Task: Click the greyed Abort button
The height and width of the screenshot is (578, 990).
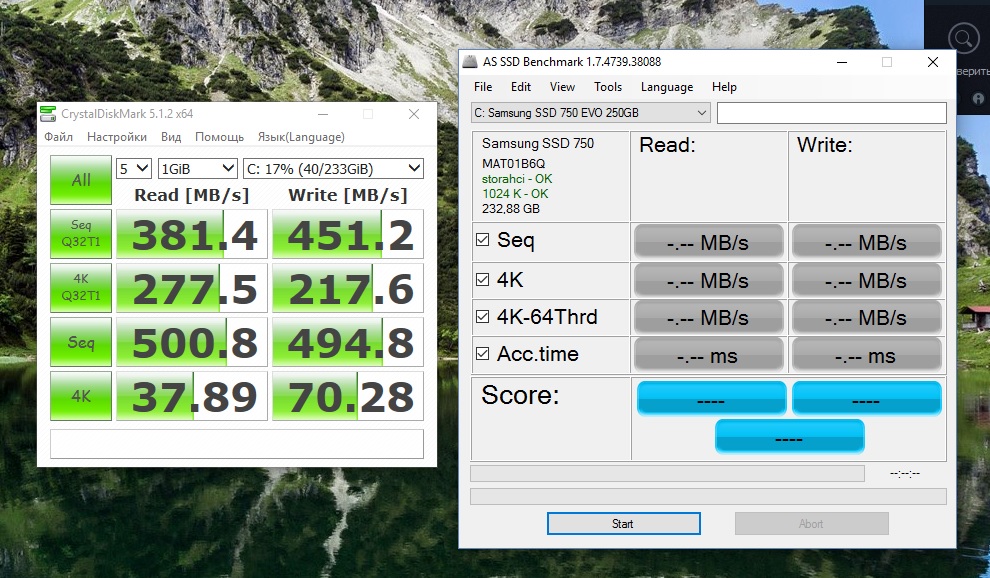Action: pos(811,524)
